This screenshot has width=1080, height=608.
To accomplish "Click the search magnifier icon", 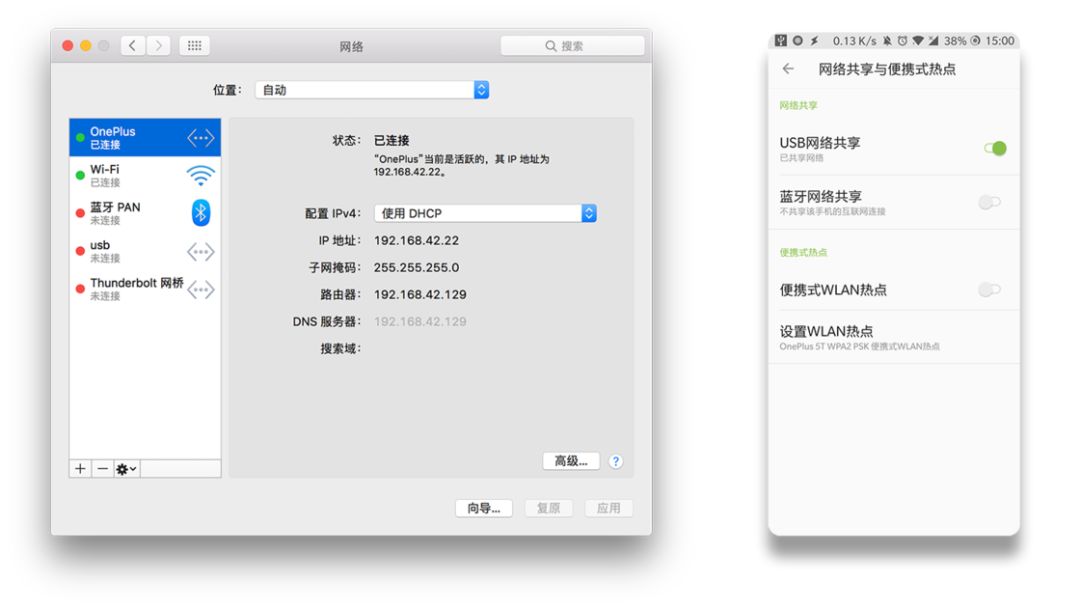I will coord(550,46).
